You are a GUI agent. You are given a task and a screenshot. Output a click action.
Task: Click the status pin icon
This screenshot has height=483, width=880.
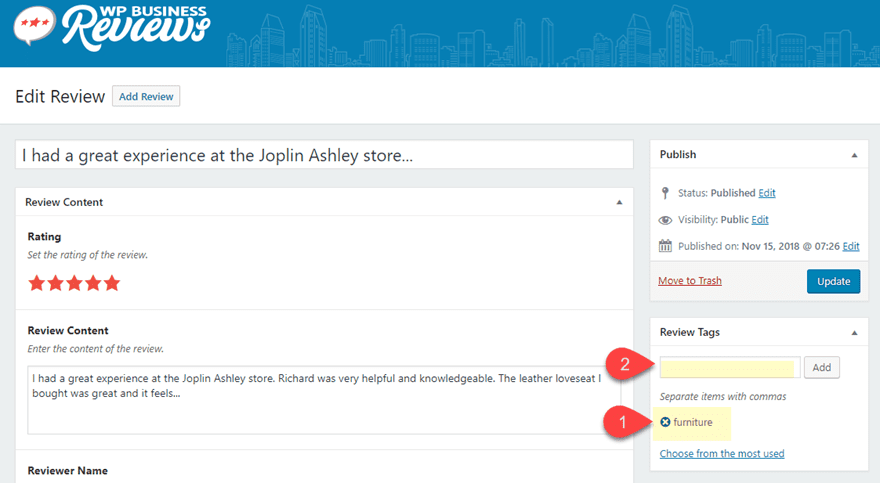tap(665, 193)
